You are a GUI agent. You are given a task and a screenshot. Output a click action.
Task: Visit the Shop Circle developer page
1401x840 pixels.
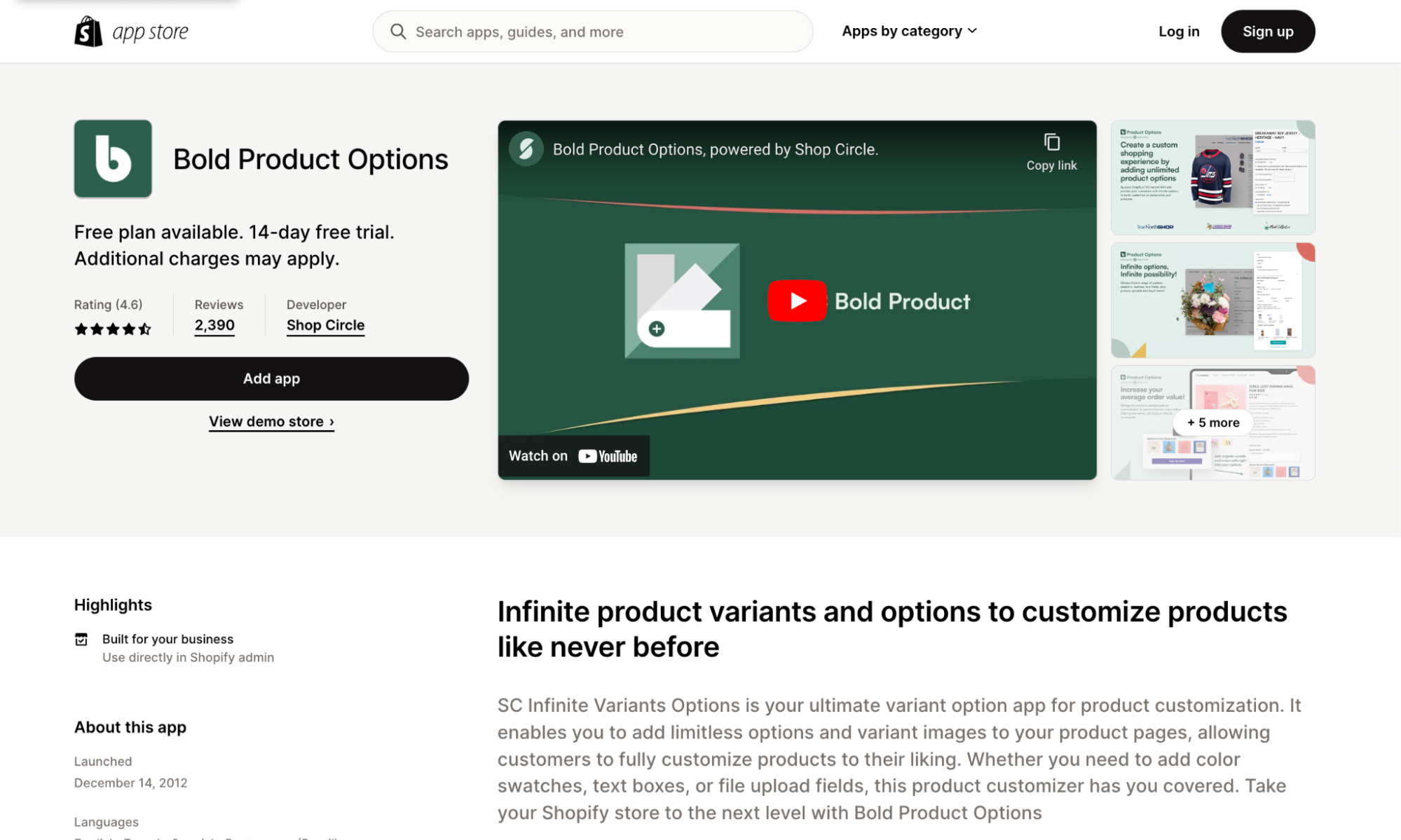(x=325, y=325)
